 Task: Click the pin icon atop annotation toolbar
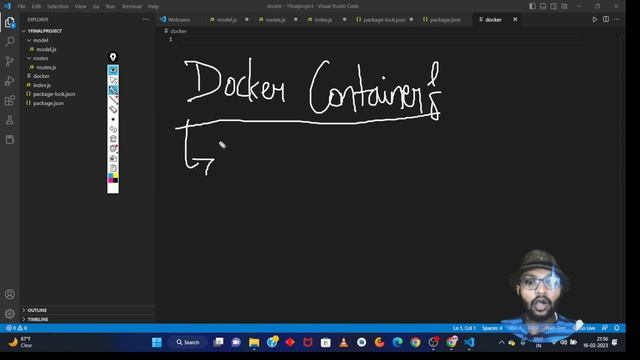tap(113, 57)
